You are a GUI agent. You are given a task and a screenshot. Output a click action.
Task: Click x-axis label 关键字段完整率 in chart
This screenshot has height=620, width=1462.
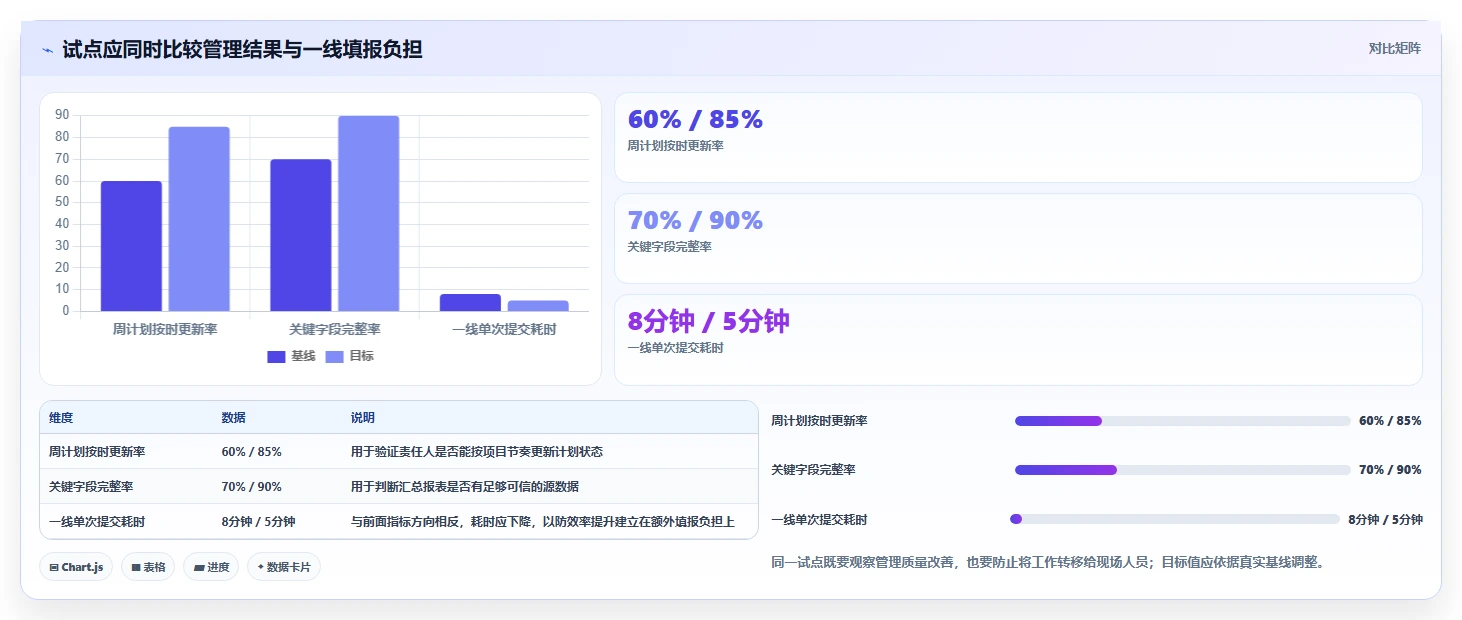pos(335,329)
